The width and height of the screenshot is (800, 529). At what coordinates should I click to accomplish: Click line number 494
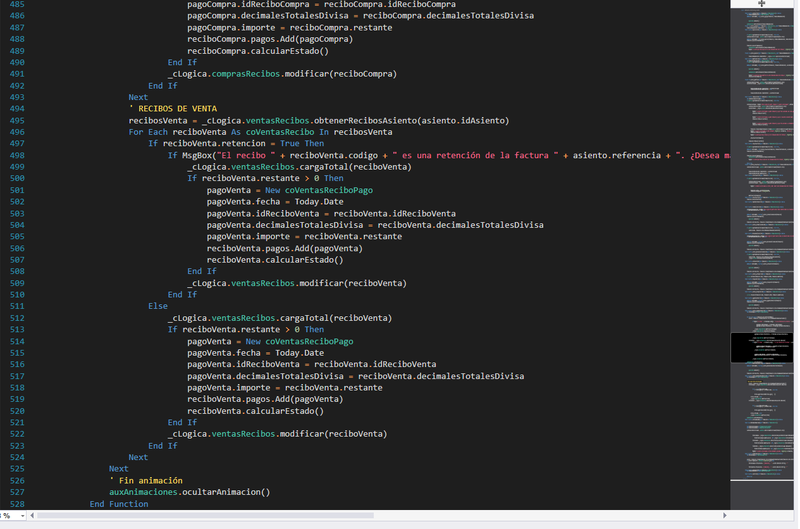click(x=17, y=109)
